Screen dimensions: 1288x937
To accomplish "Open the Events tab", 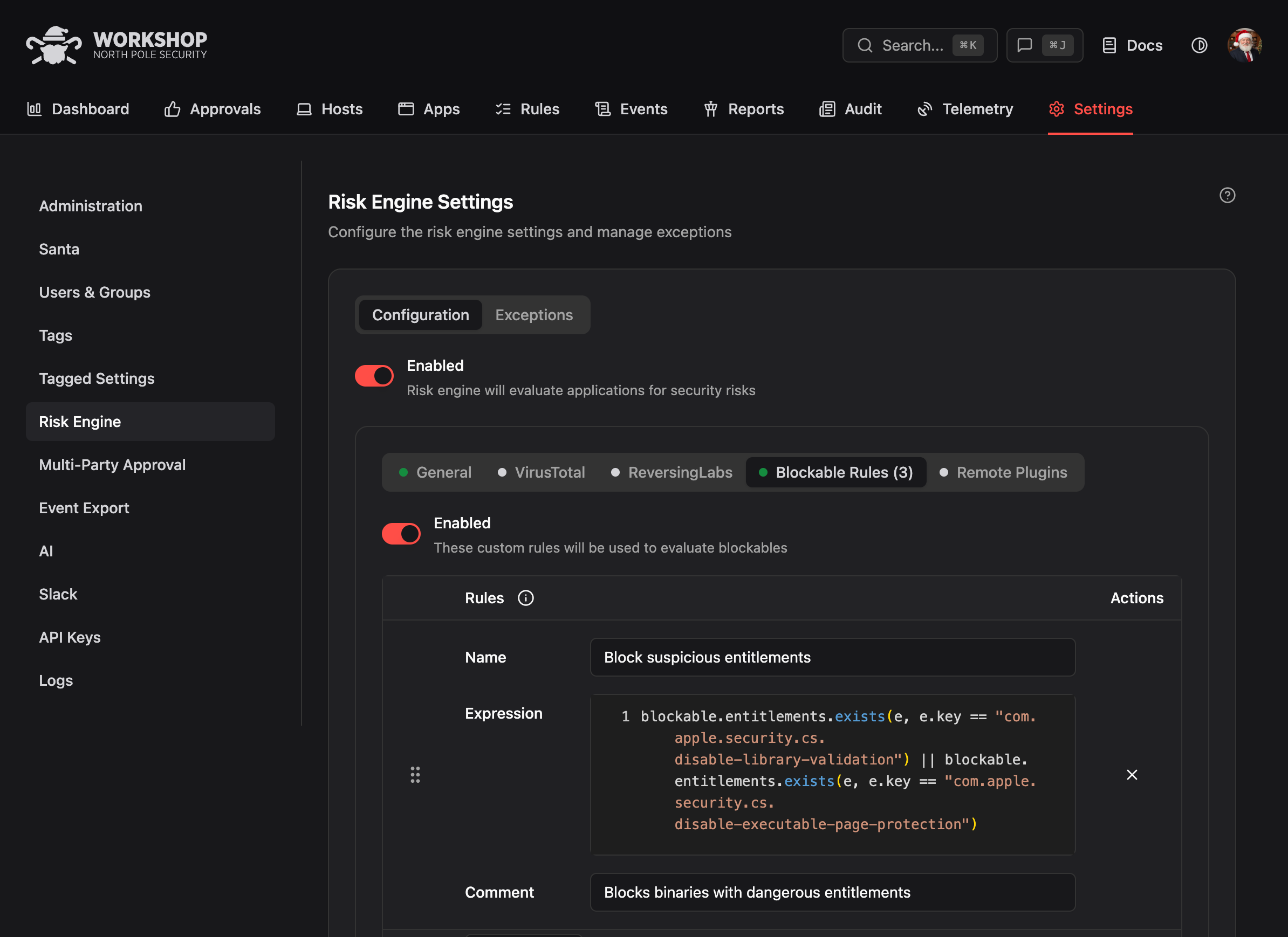I will click(x=631, y=109).
